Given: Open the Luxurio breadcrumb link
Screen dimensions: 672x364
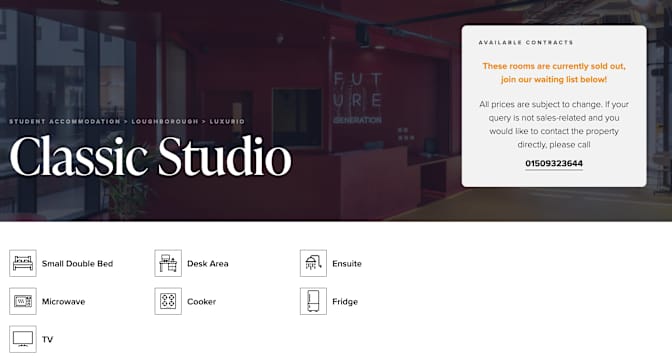Looking at the screenshot, I should tap(227, 121).
